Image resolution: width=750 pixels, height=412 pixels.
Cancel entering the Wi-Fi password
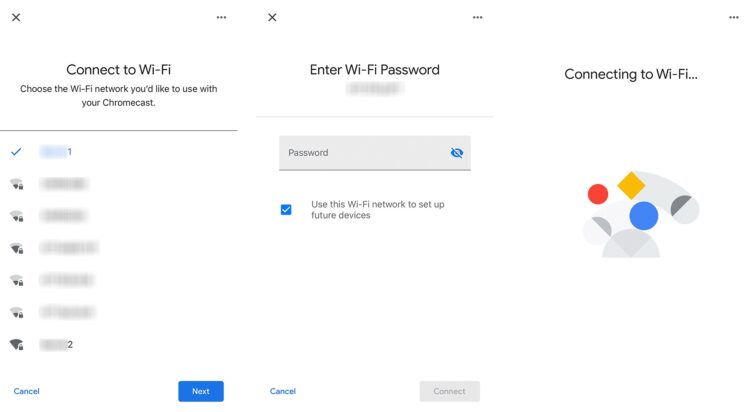(283, 391)
